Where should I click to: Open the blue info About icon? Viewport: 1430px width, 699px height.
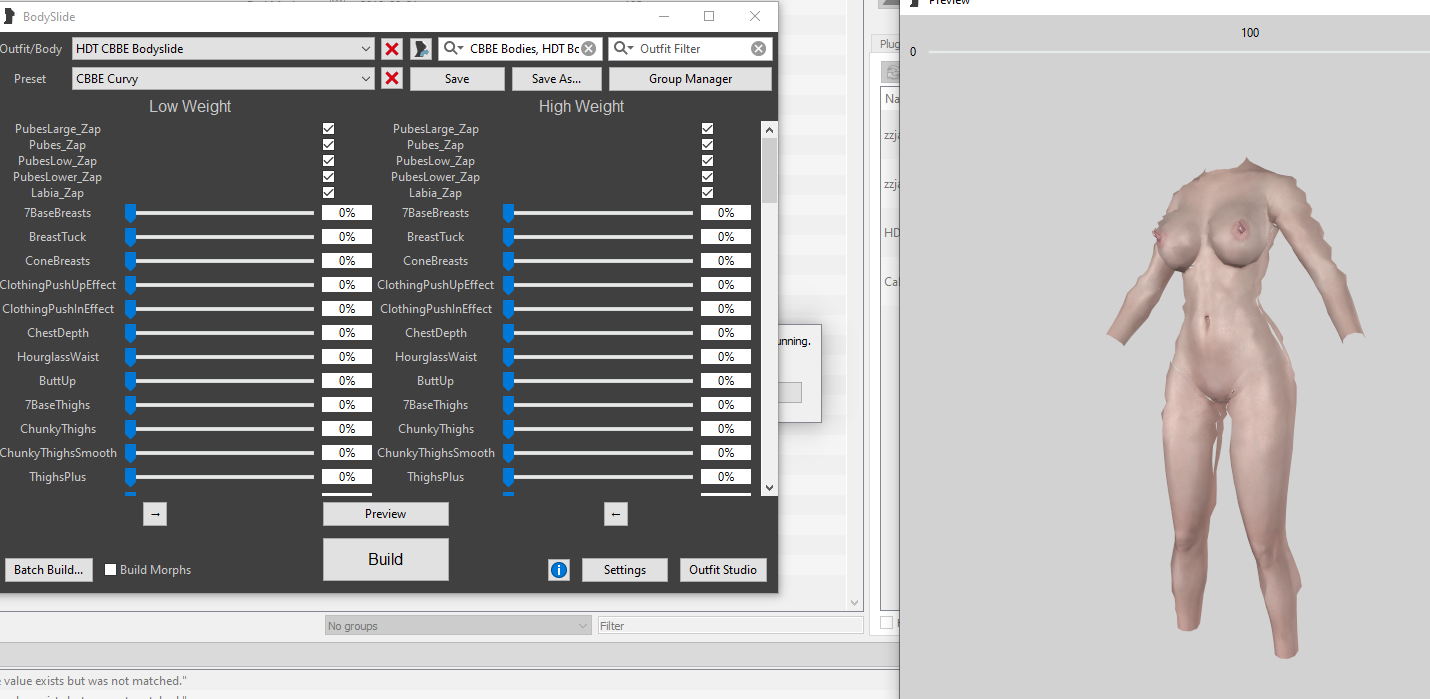pyautogui.click(x=559, y=570)
